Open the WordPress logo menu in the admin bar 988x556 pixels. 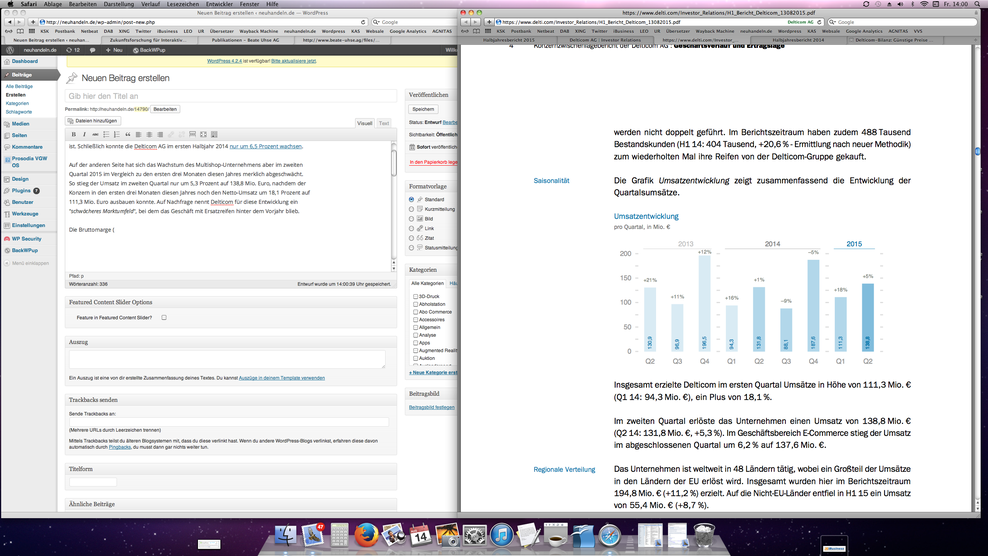10,50
